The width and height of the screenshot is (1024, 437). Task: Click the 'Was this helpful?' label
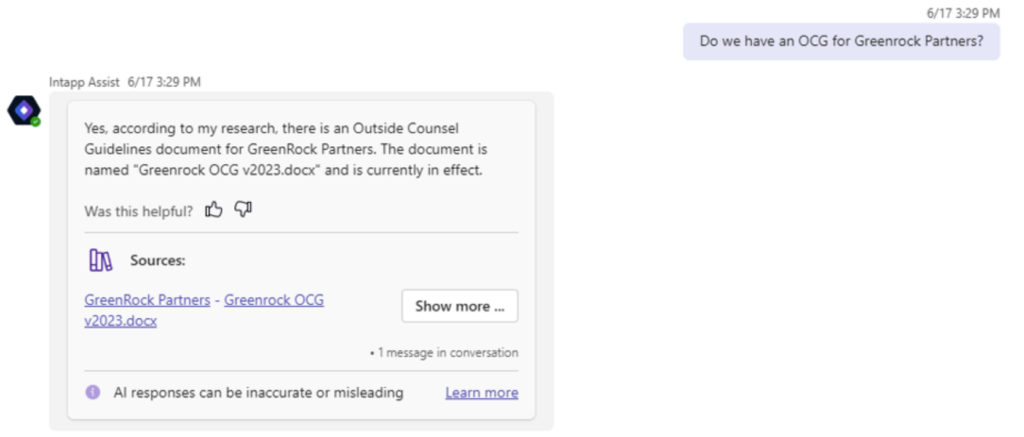coord(139,210)
